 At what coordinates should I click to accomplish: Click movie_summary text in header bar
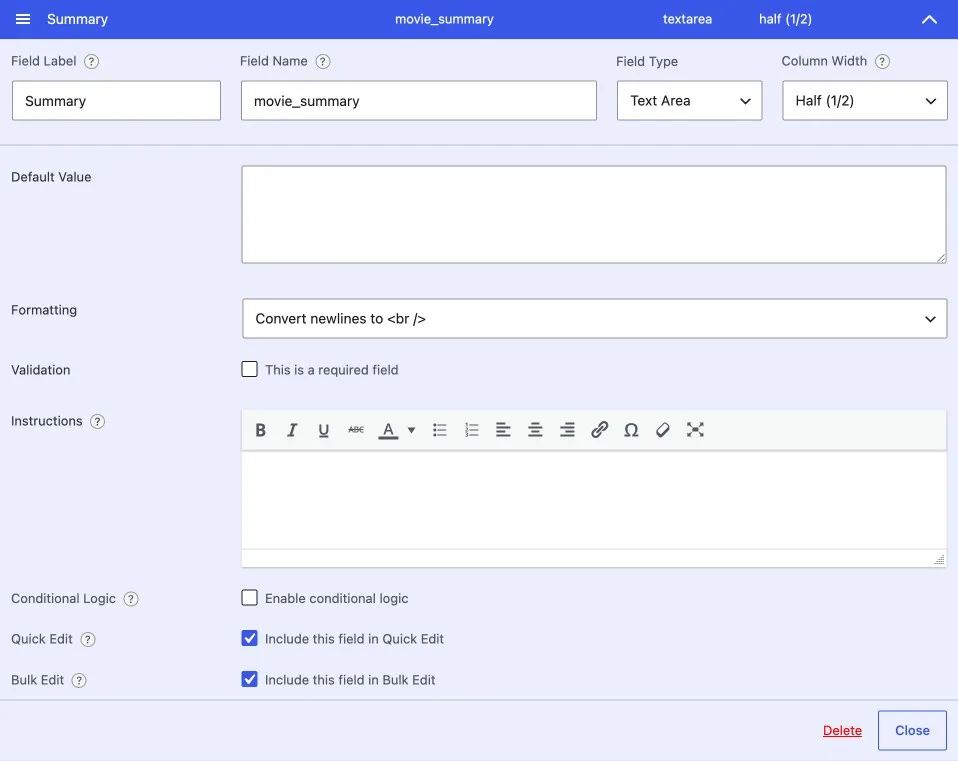[x=444, y=19]
